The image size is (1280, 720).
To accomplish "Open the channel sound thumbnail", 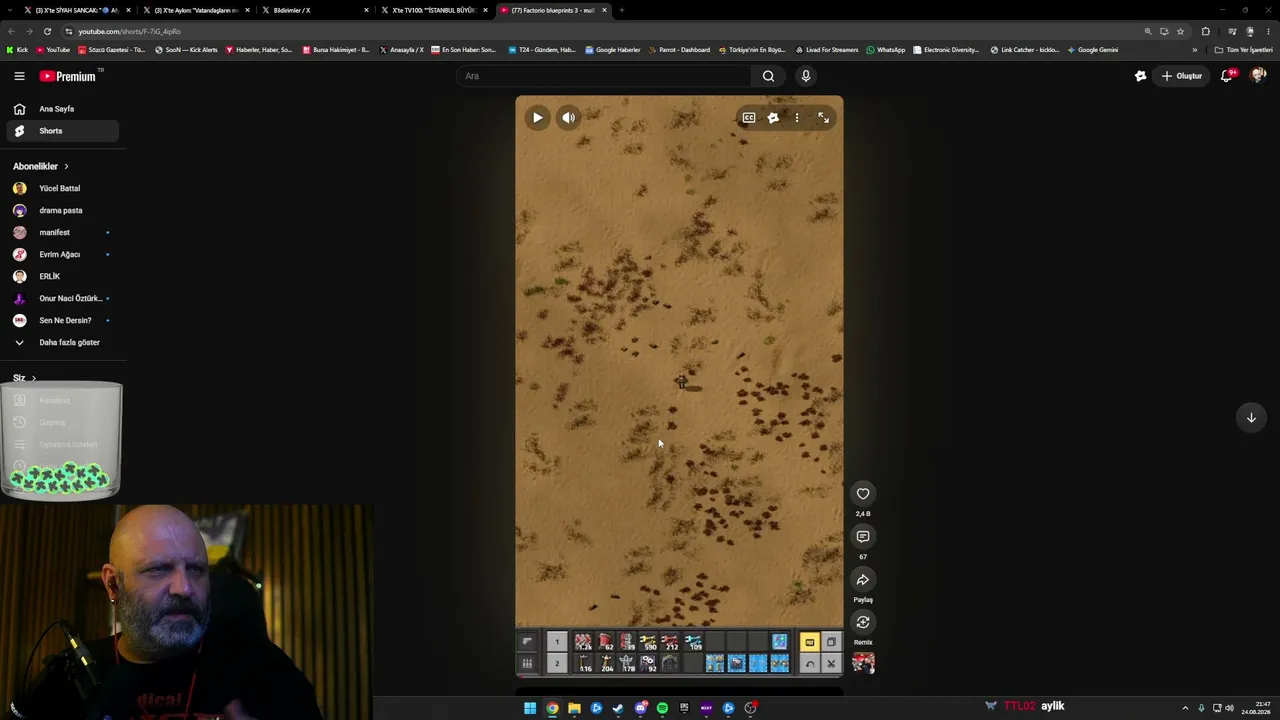I will click(863, 662).
